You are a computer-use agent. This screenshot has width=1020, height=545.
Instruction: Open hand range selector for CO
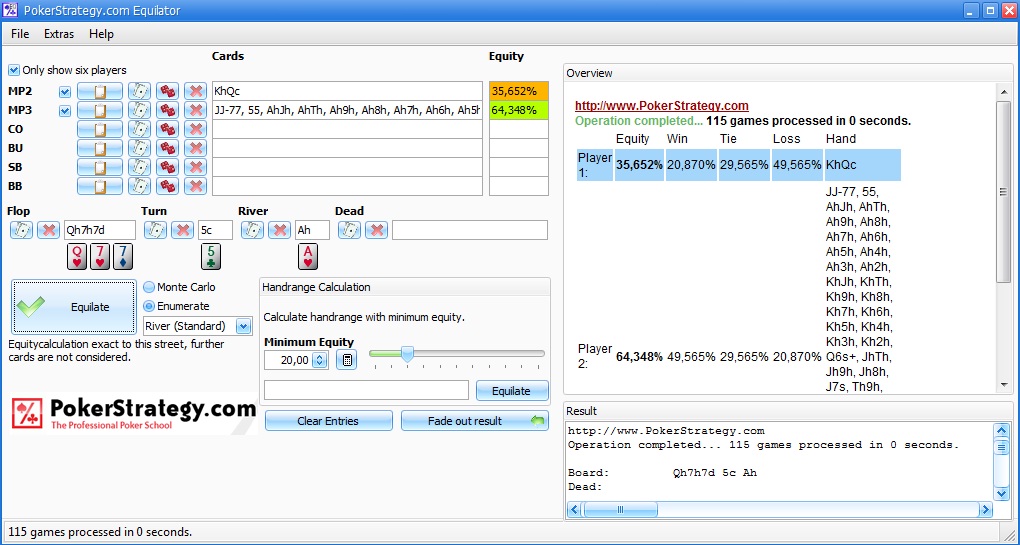coord(100,129)
